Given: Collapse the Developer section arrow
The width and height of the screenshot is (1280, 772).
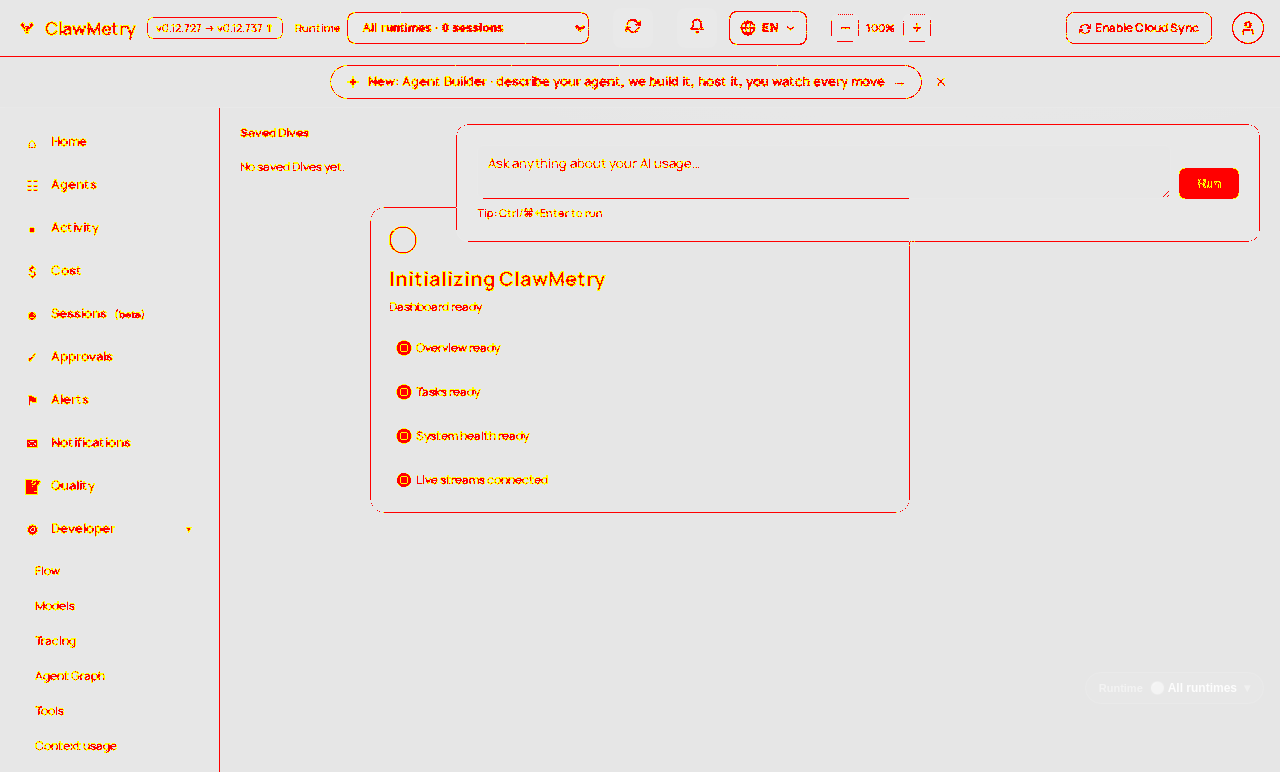Looking at the screenshot, I should (x=188, y=530).
